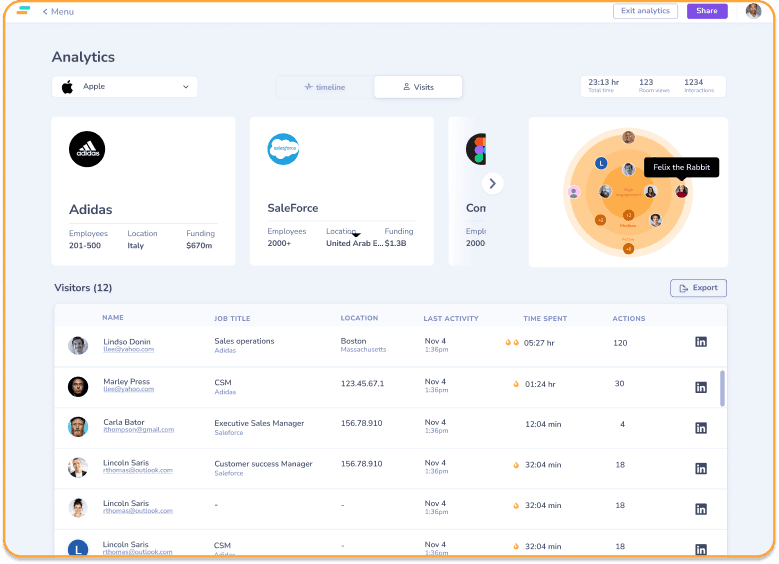Sort by the LAST ACTIVITY column header

coord(451,319)
